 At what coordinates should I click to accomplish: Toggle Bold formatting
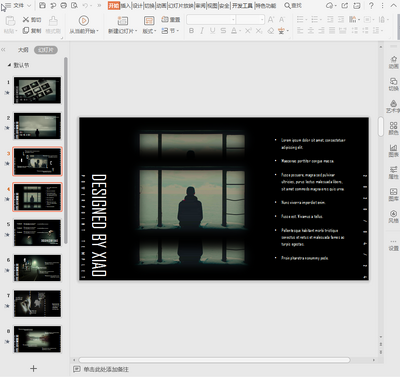point(191,31)
